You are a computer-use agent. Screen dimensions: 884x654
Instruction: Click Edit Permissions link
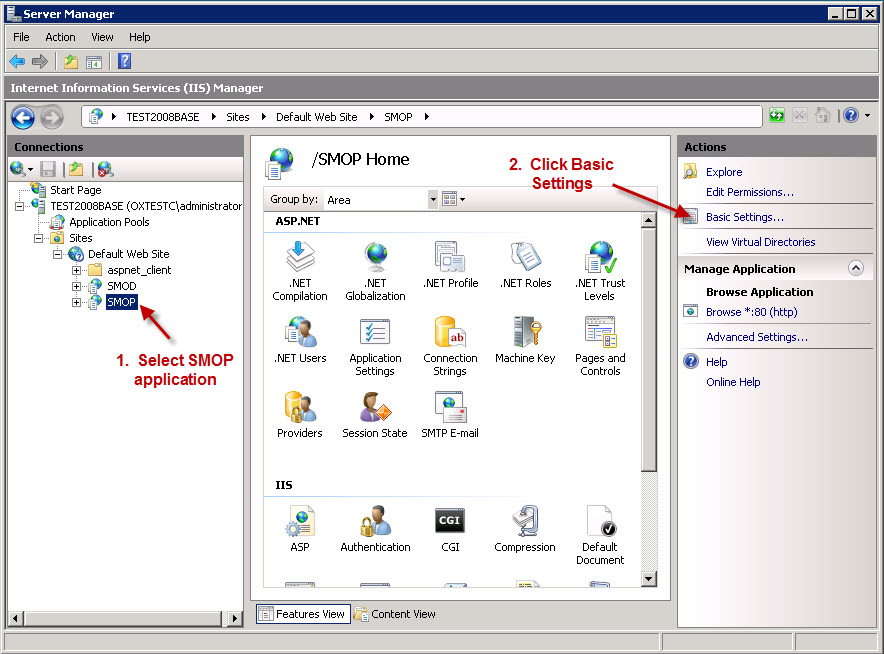tap(750, 192)
